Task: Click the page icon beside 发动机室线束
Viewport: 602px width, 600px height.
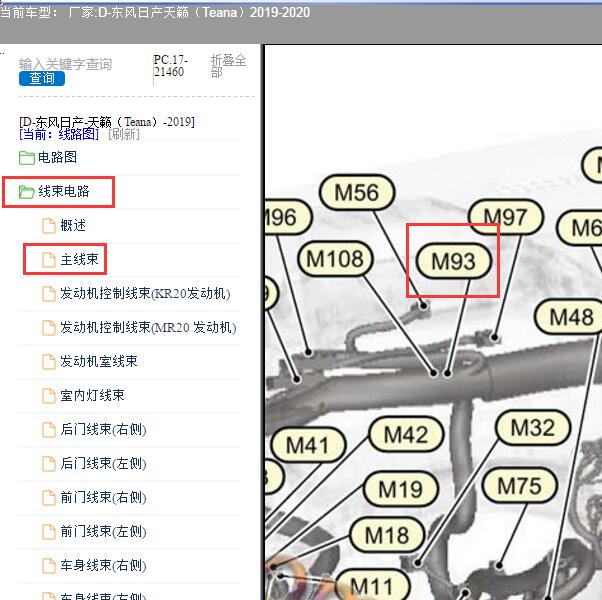Action: (x=49, y=361)
